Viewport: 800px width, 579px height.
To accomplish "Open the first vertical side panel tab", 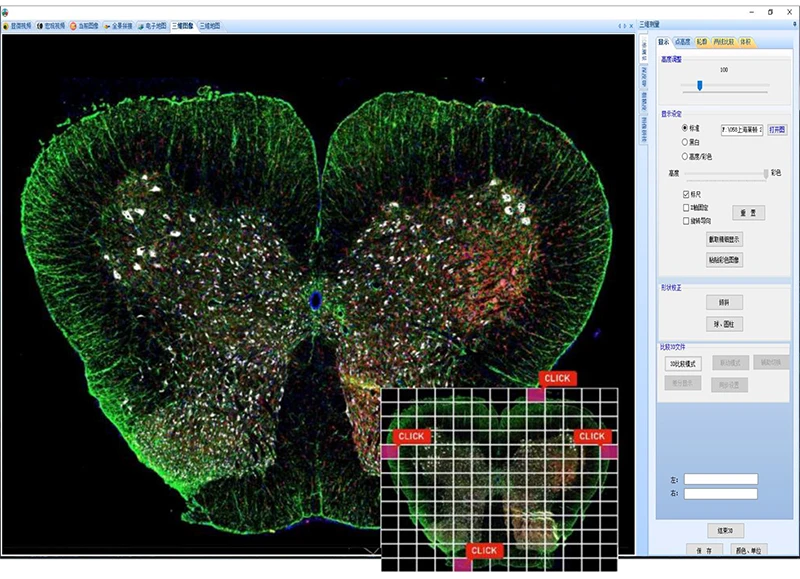I will (x=643, y=52).
